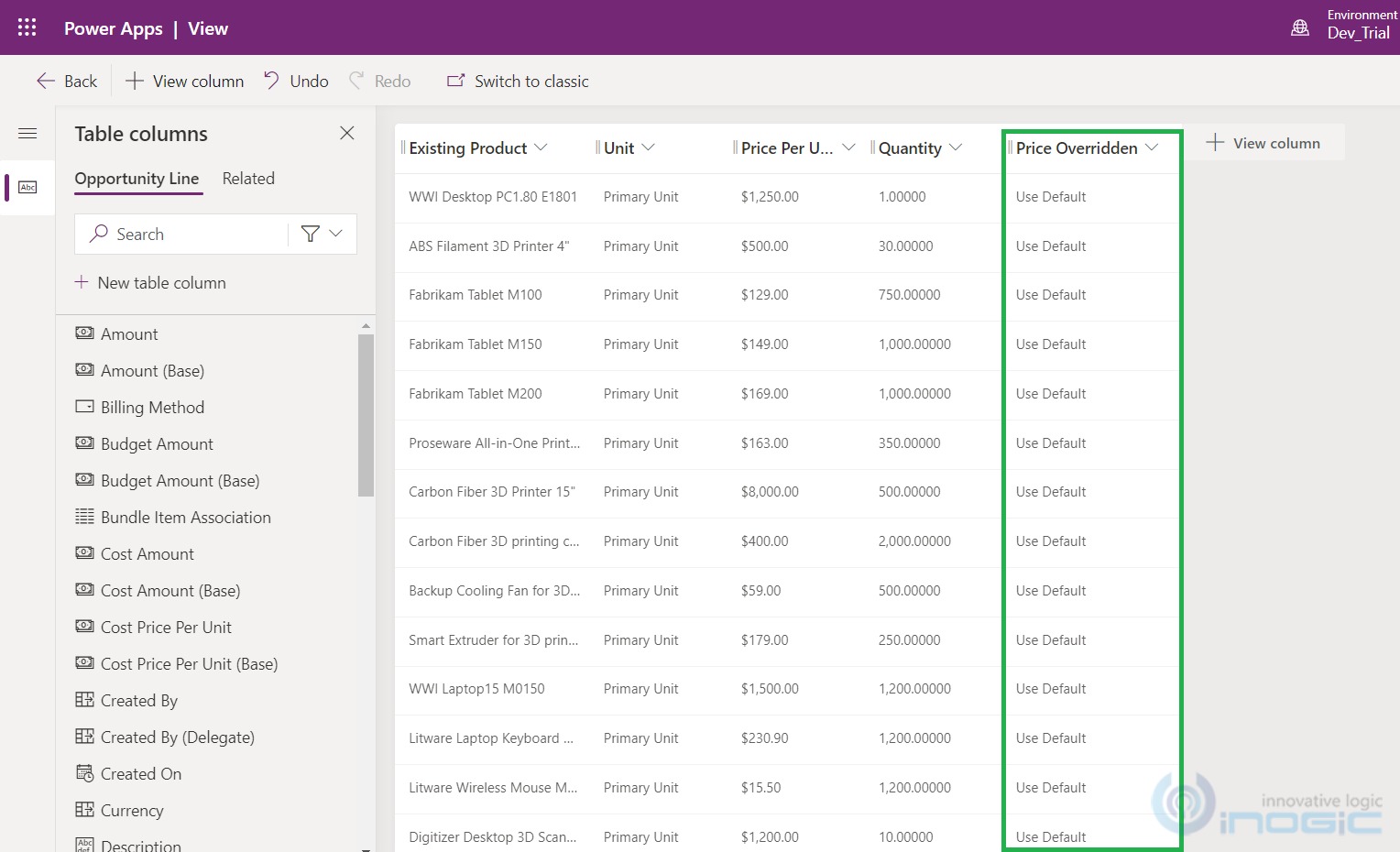Switch to the Related tab

[x=248, y=179]
